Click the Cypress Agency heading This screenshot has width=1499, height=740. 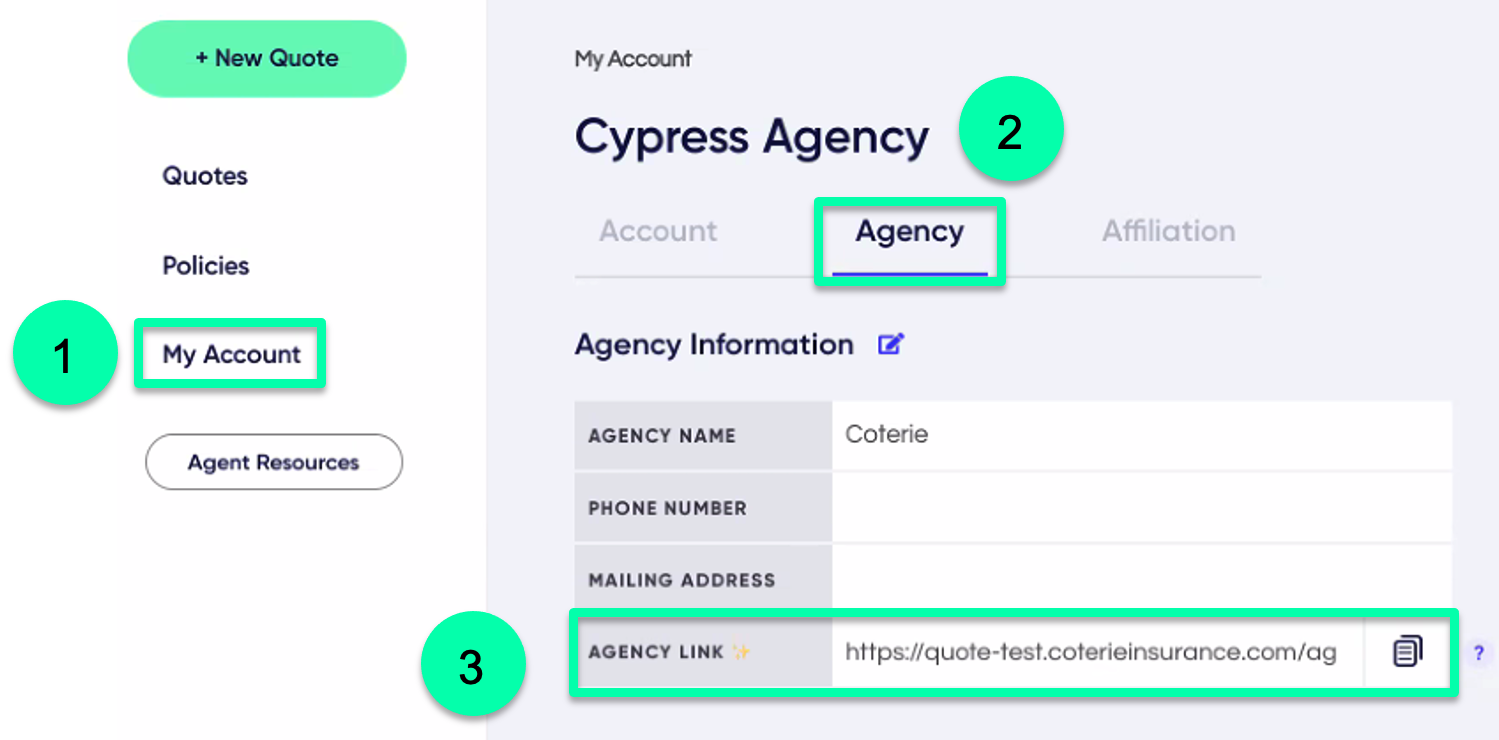[x=752, y=138]
